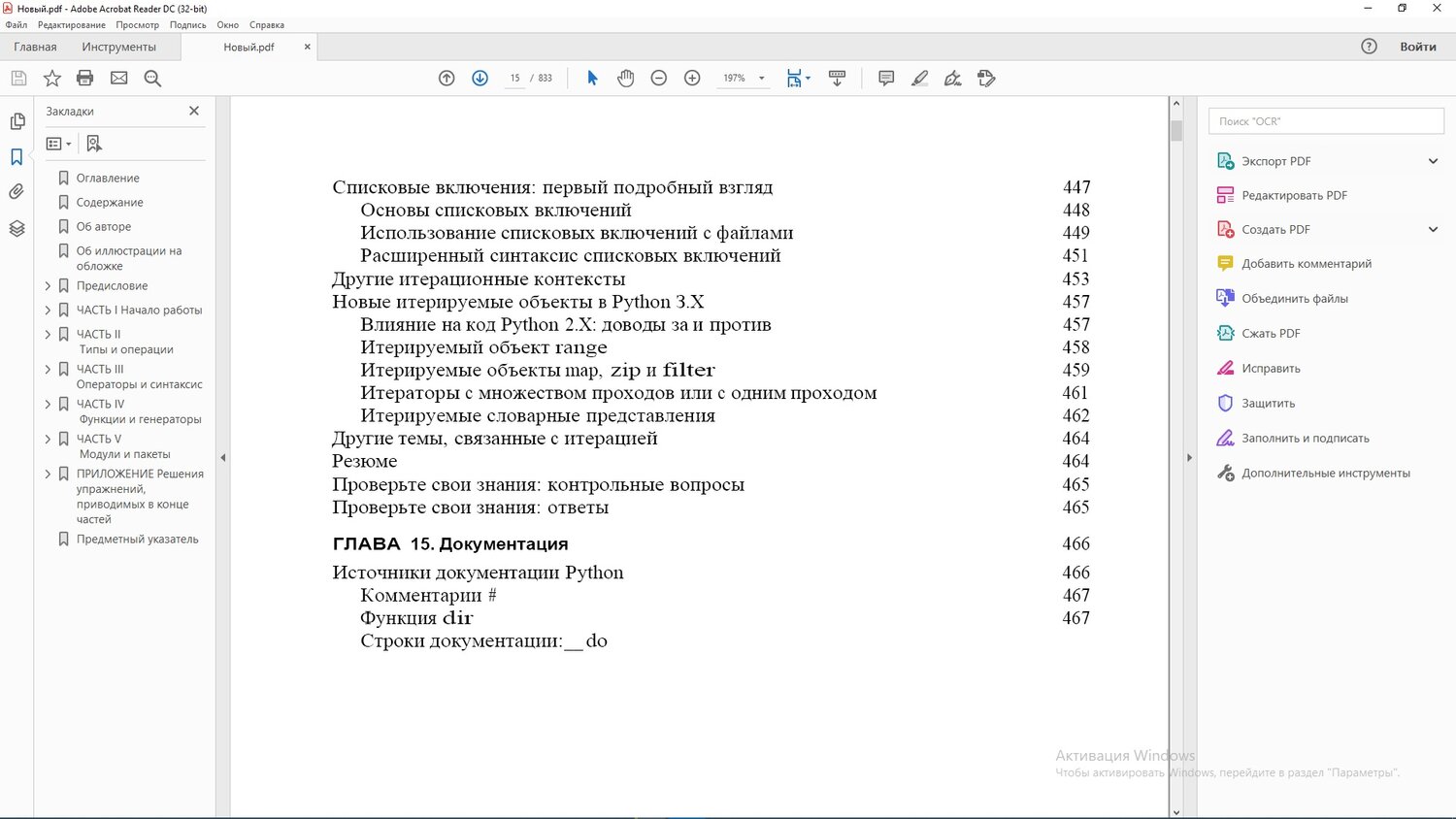
Task: Click the page number field
Action: (514, 79)
